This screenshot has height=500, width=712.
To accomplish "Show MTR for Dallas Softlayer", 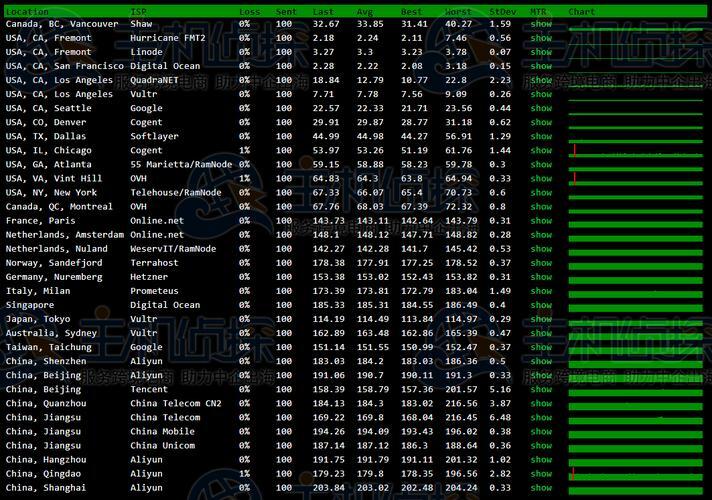I will point(541,137).
